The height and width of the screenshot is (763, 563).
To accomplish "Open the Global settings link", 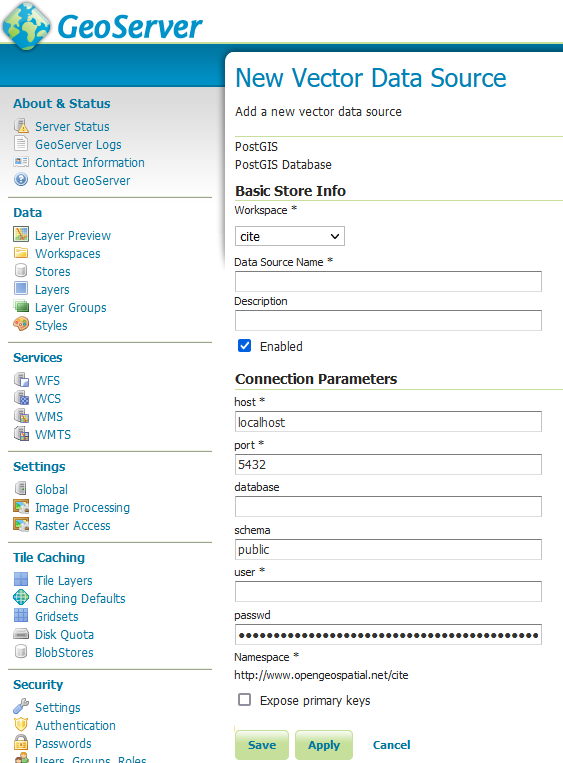I will pos(51,490).
